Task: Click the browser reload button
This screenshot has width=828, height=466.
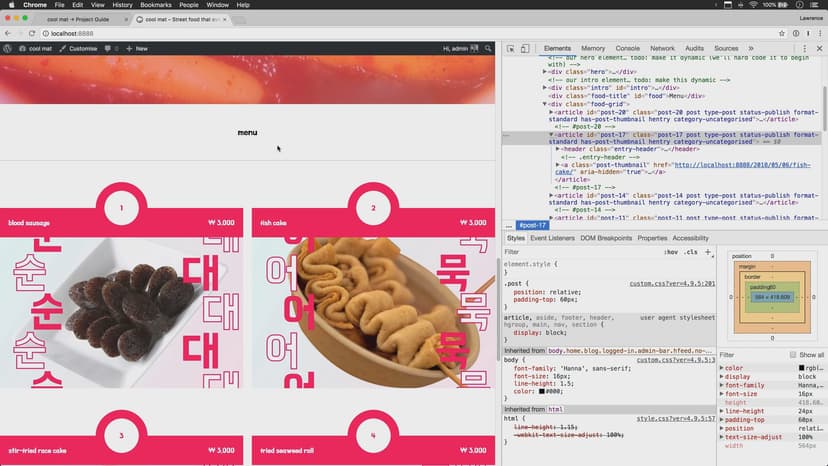Action: [x=33, y=33]
